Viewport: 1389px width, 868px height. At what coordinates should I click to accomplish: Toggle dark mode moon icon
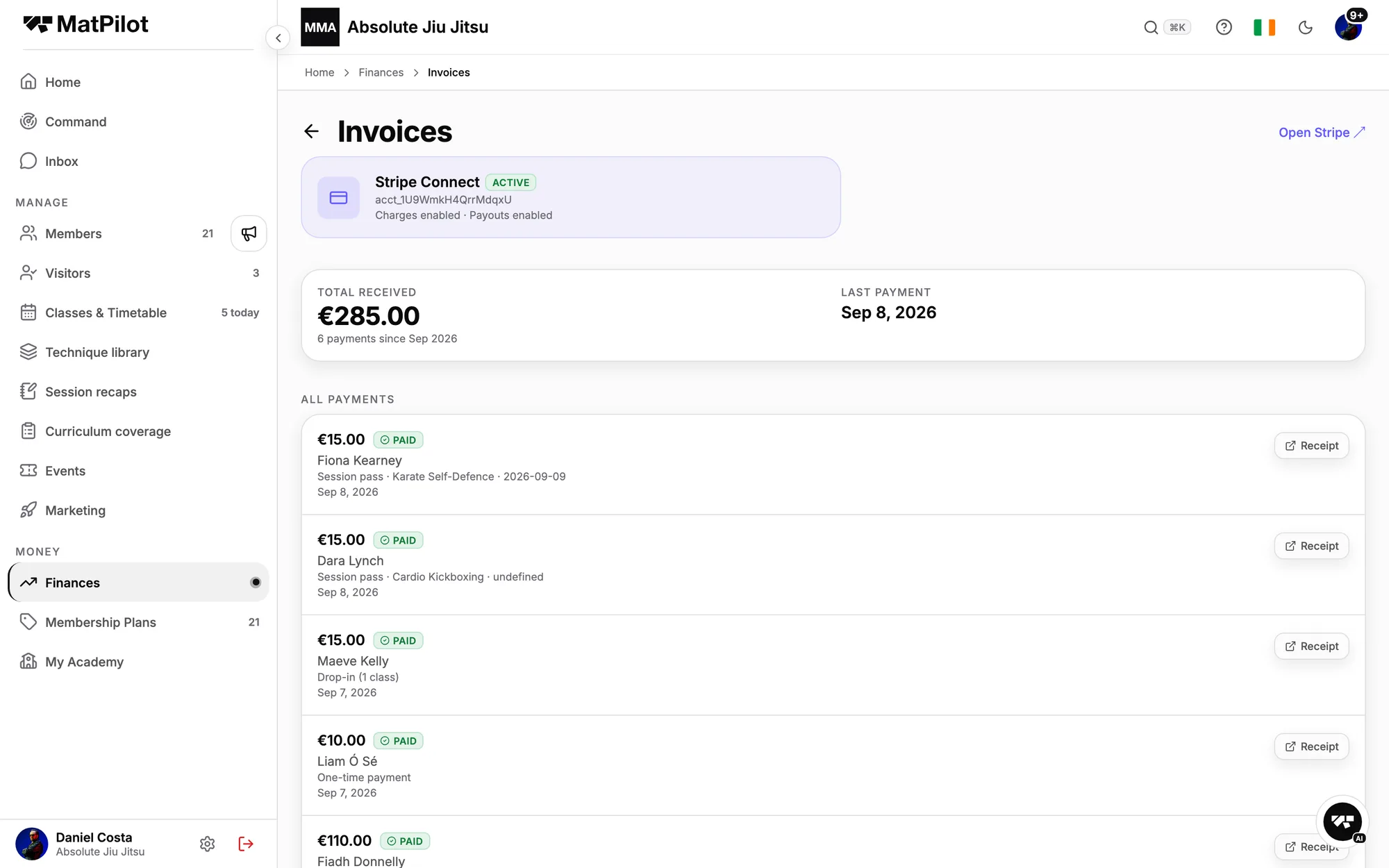pyautogui.click(x=1305, y=27)
